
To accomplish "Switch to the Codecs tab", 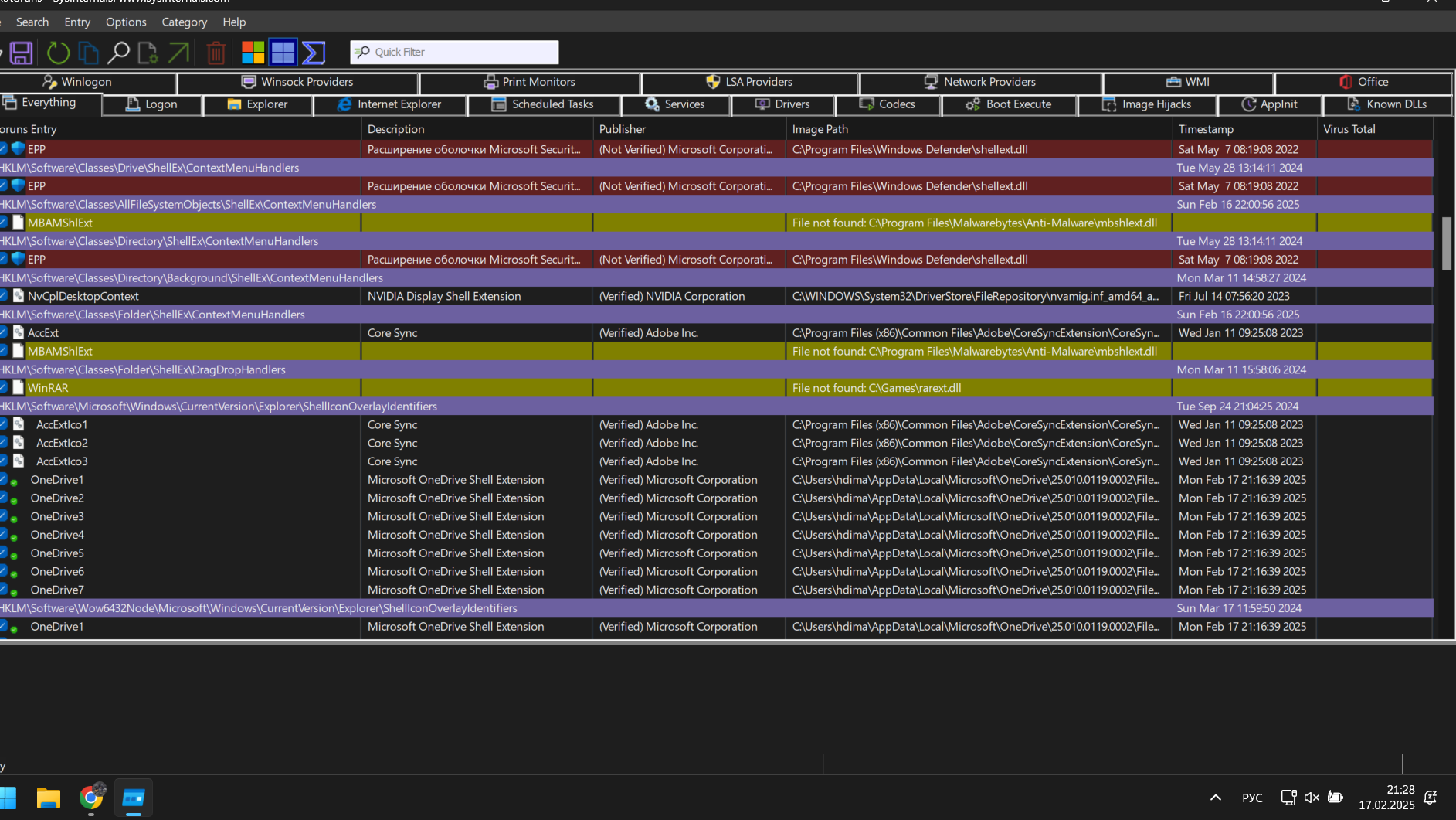I will tap(887, 104).
